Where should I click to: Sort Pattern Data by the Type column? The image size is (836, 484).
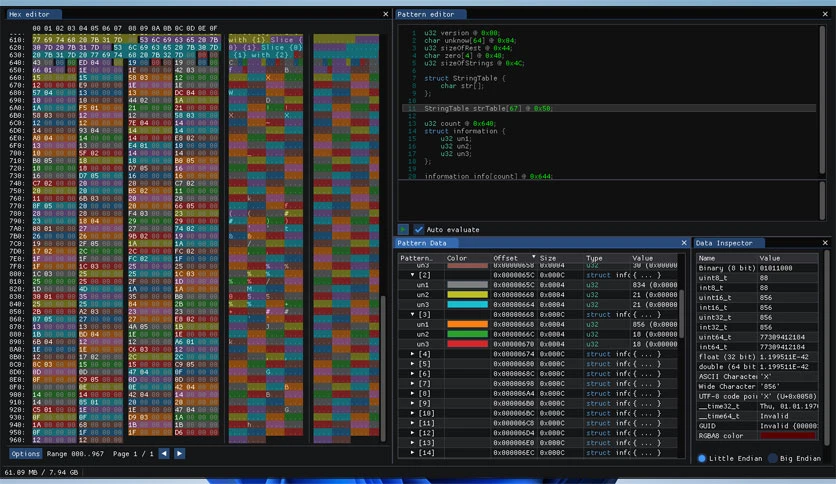pos(606,258)
